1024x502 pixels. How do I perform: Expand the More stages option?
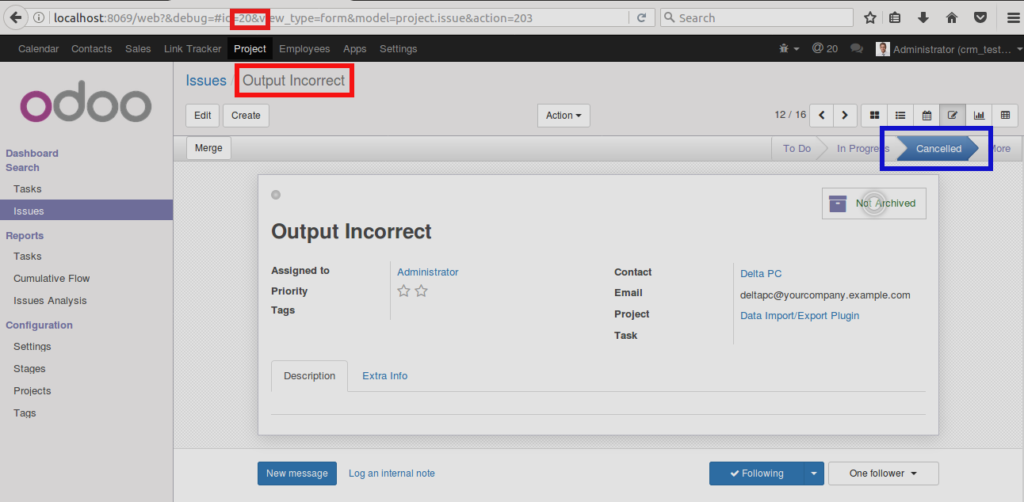(x=1002, y=148)
